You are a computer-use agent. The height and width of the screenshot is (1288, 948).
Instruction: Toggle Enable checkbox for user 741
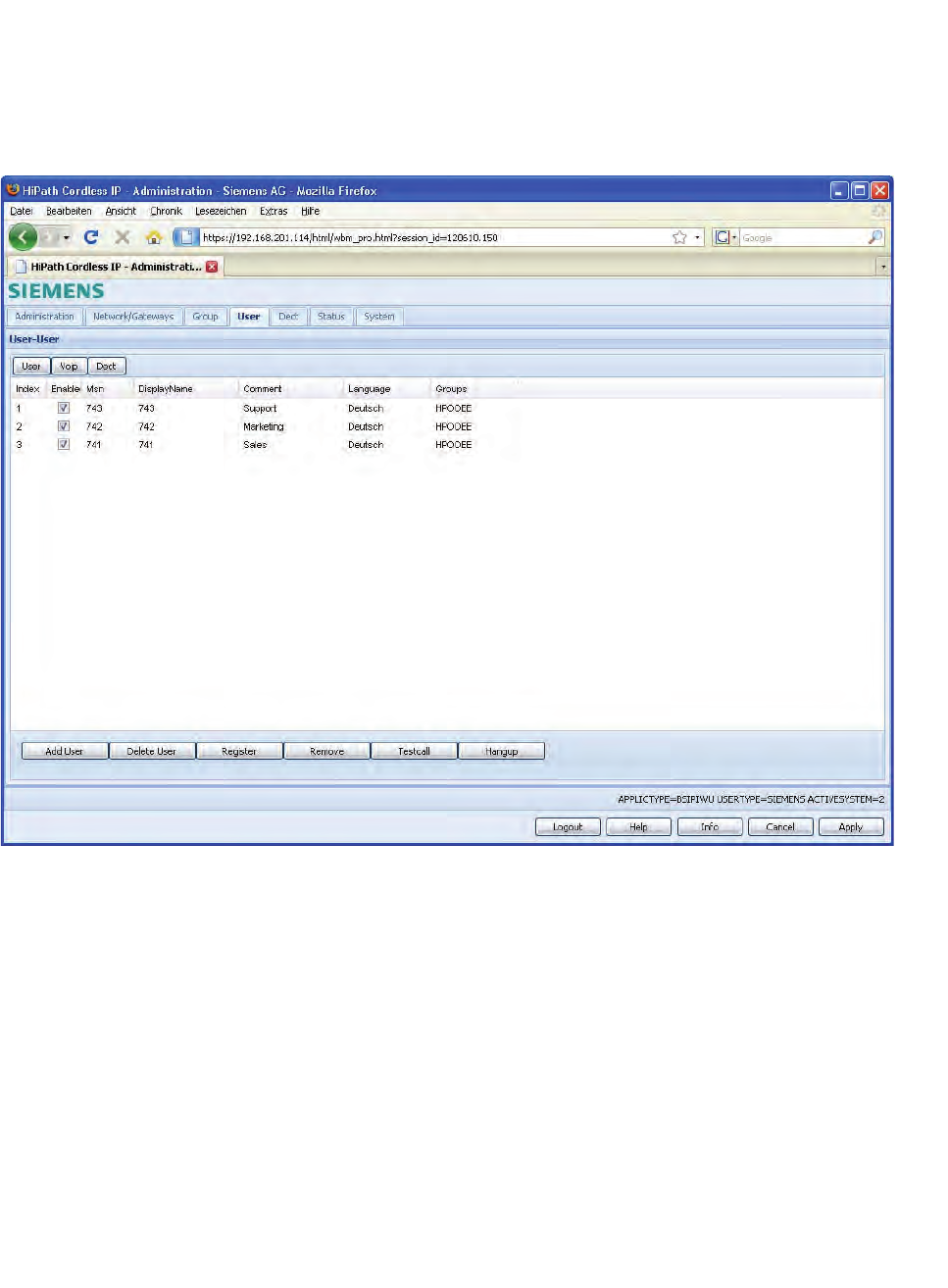coord(64,444)
